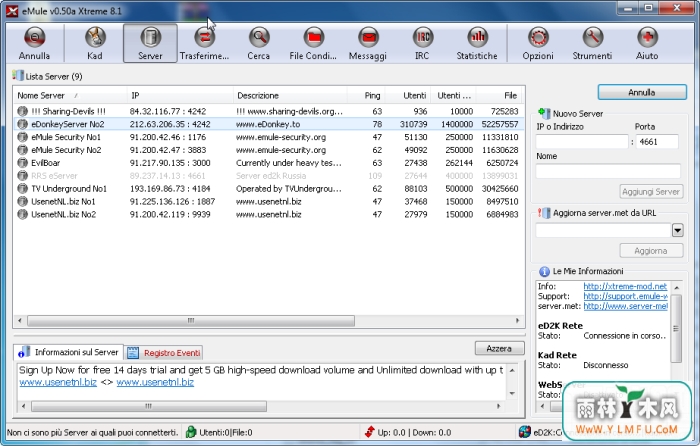This screenshot has width=700, height=446.
Task: Sort by Ping column header
Action: click(x=366, y=96)
